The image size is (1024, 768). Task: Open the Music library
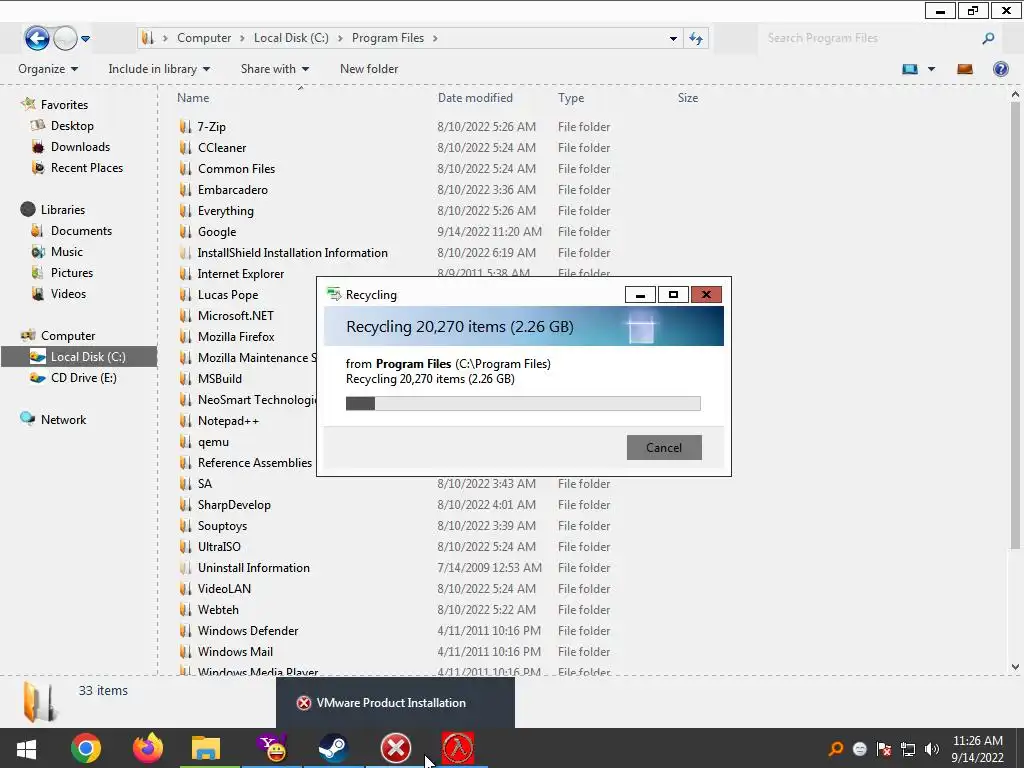67,251
